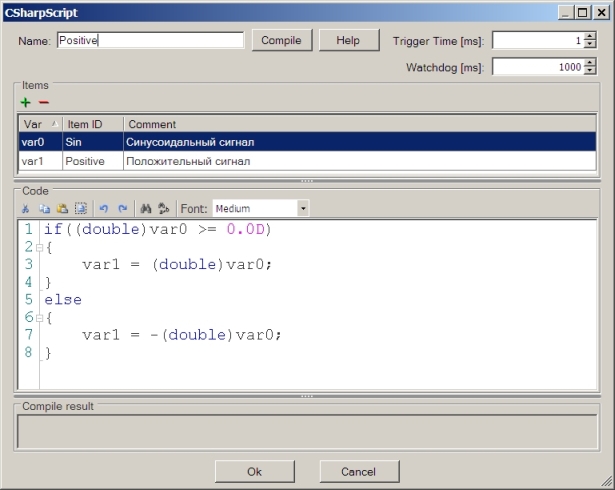
Task: Open Help for the script editor
Action: point(349,40)
